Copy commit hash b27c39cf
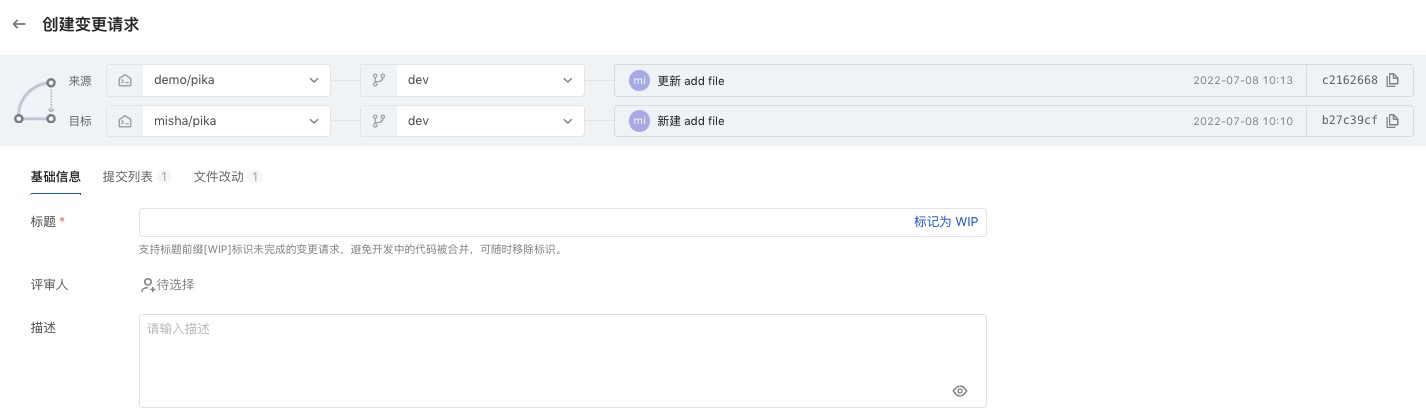 (1392, 121)
